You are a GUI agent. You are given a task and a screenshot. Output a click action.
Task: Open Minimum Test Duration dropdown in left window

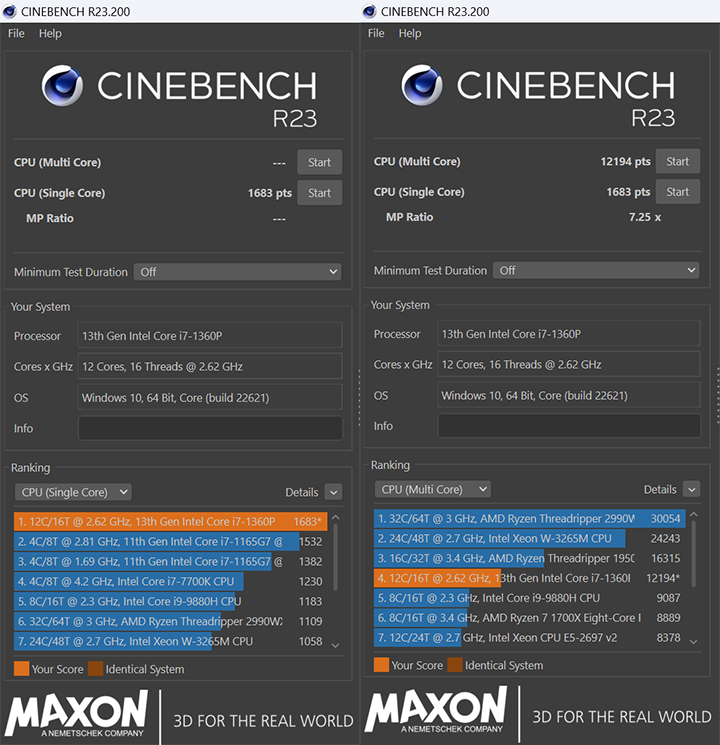click(x=239, y=272)
